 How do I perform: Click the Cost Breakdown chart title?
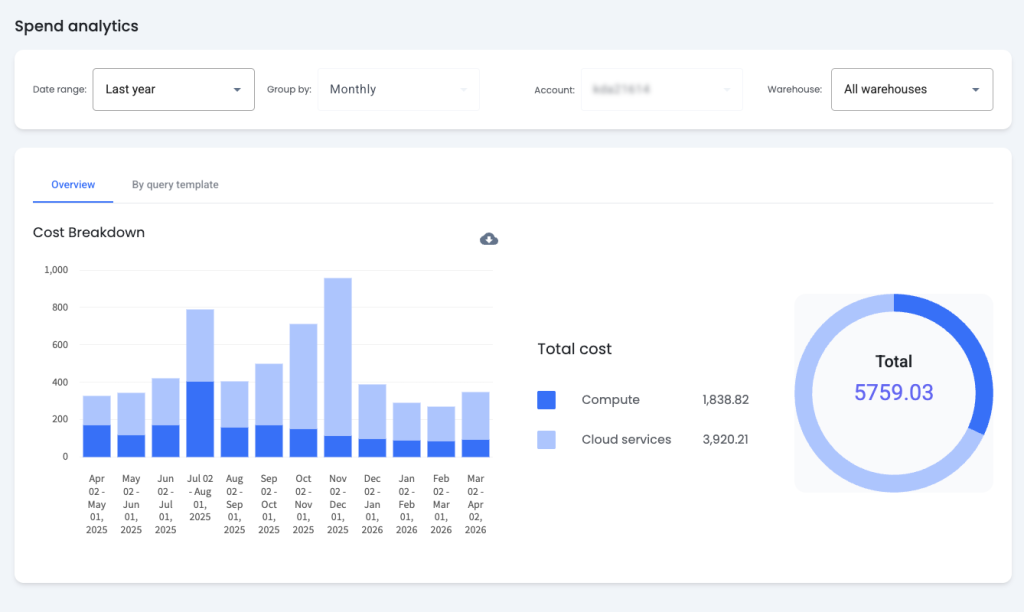coord(88,232)
